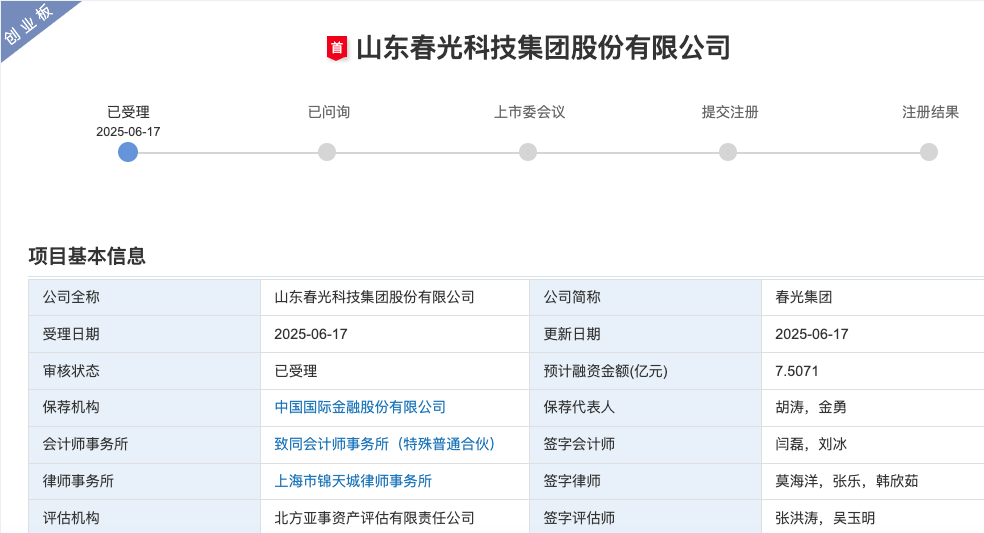Click the signing lawyers 莫海洋，张乐，韩欣茹
Image resolution: width=984 pixels, height=533 pixels.
(x=847, y=481)
